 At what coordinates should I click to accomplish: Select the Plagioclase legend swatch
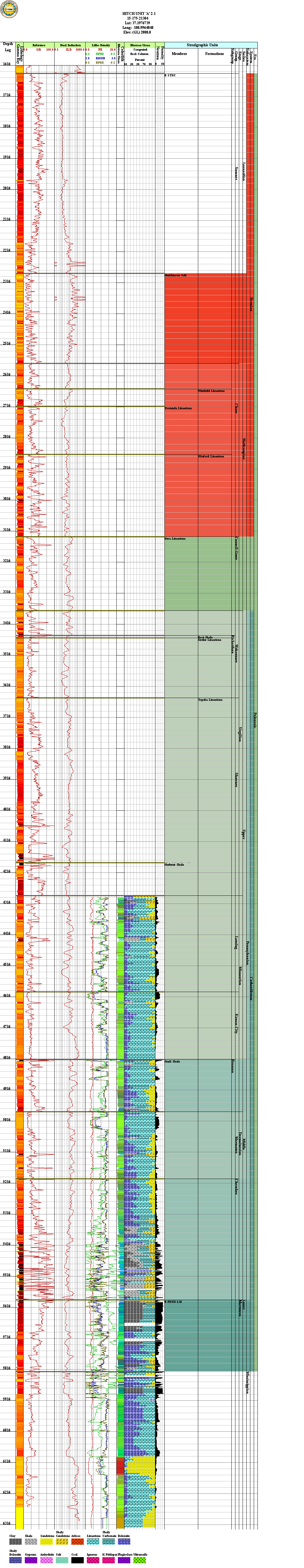(125, 1560)
